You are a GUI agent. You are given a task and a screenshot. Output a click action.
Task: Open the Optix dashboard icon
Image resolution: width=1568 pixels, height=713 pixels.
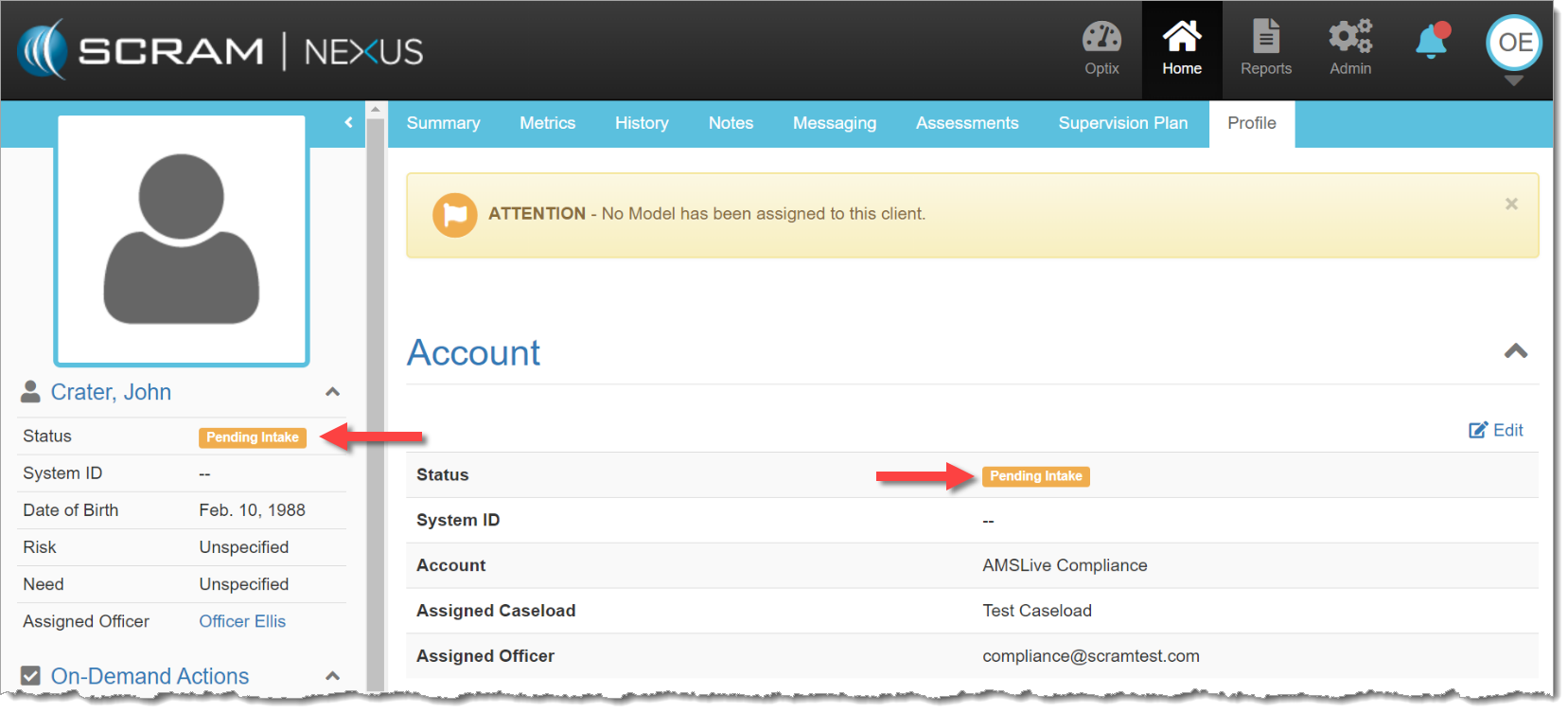pyautogui.click(x=1101, y=38)
